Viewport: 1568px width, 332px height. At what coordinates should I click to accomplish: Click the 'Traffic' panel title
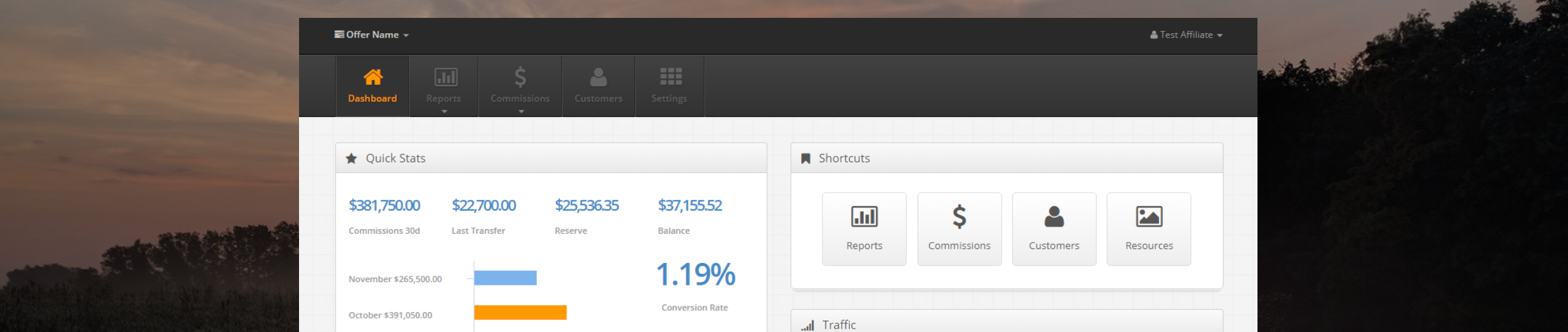coord(839,325)
